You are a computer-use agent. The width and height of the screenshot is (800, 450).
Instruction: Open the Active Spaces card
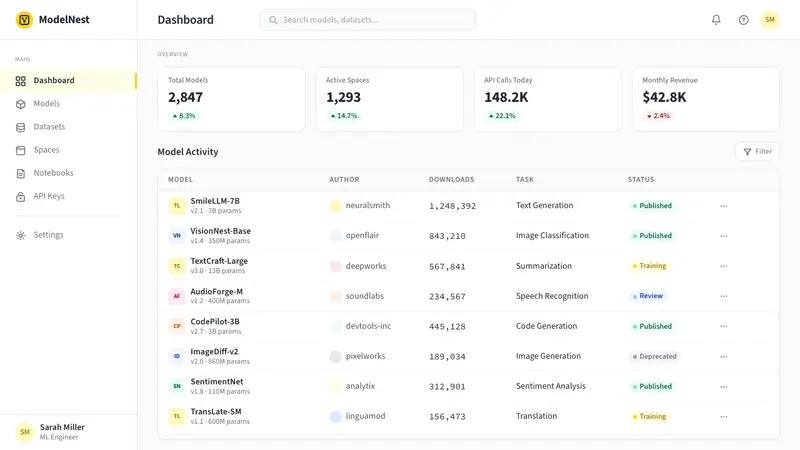[x=390, y=99]
